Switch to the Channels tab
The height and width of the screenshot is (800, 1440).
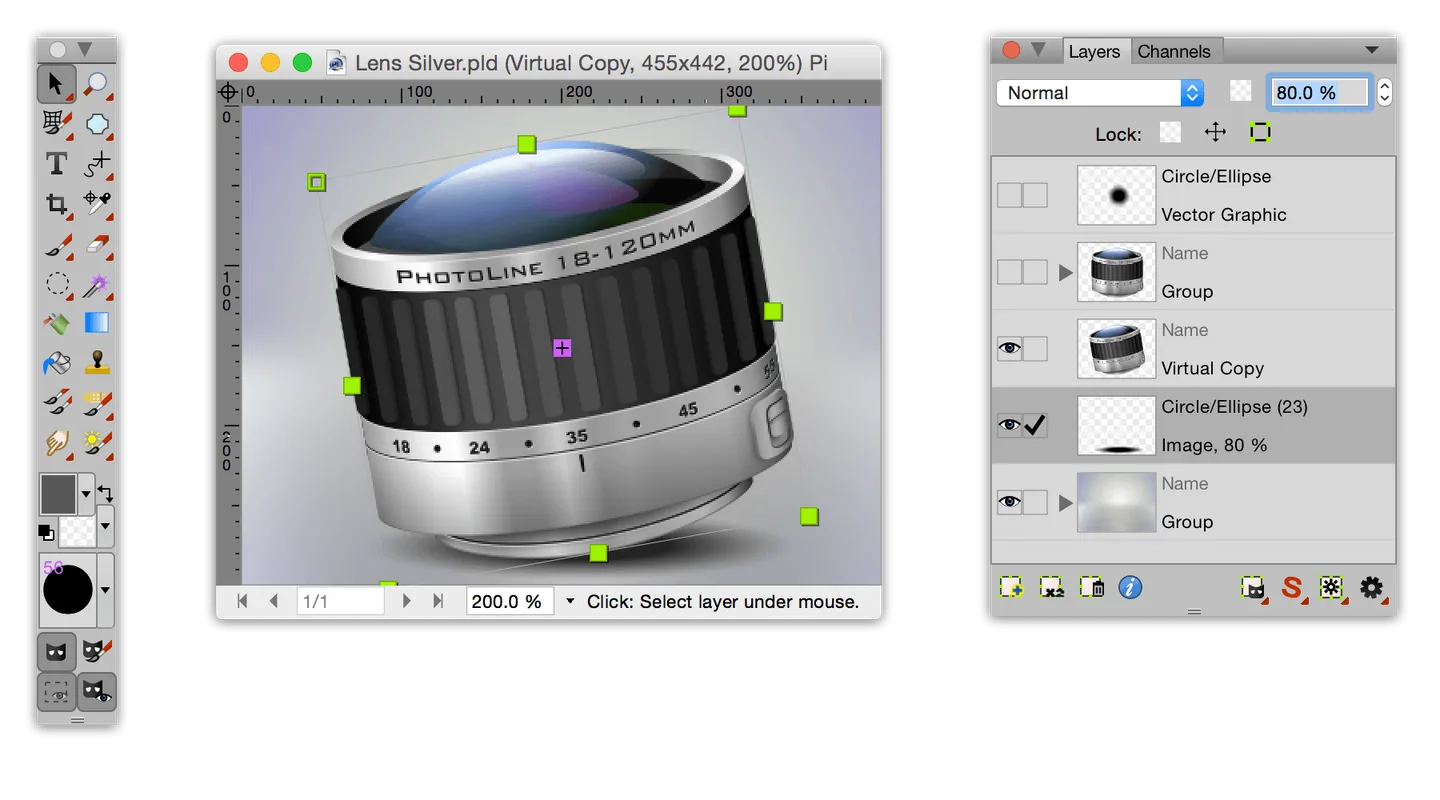click(x=1174, y=52)
